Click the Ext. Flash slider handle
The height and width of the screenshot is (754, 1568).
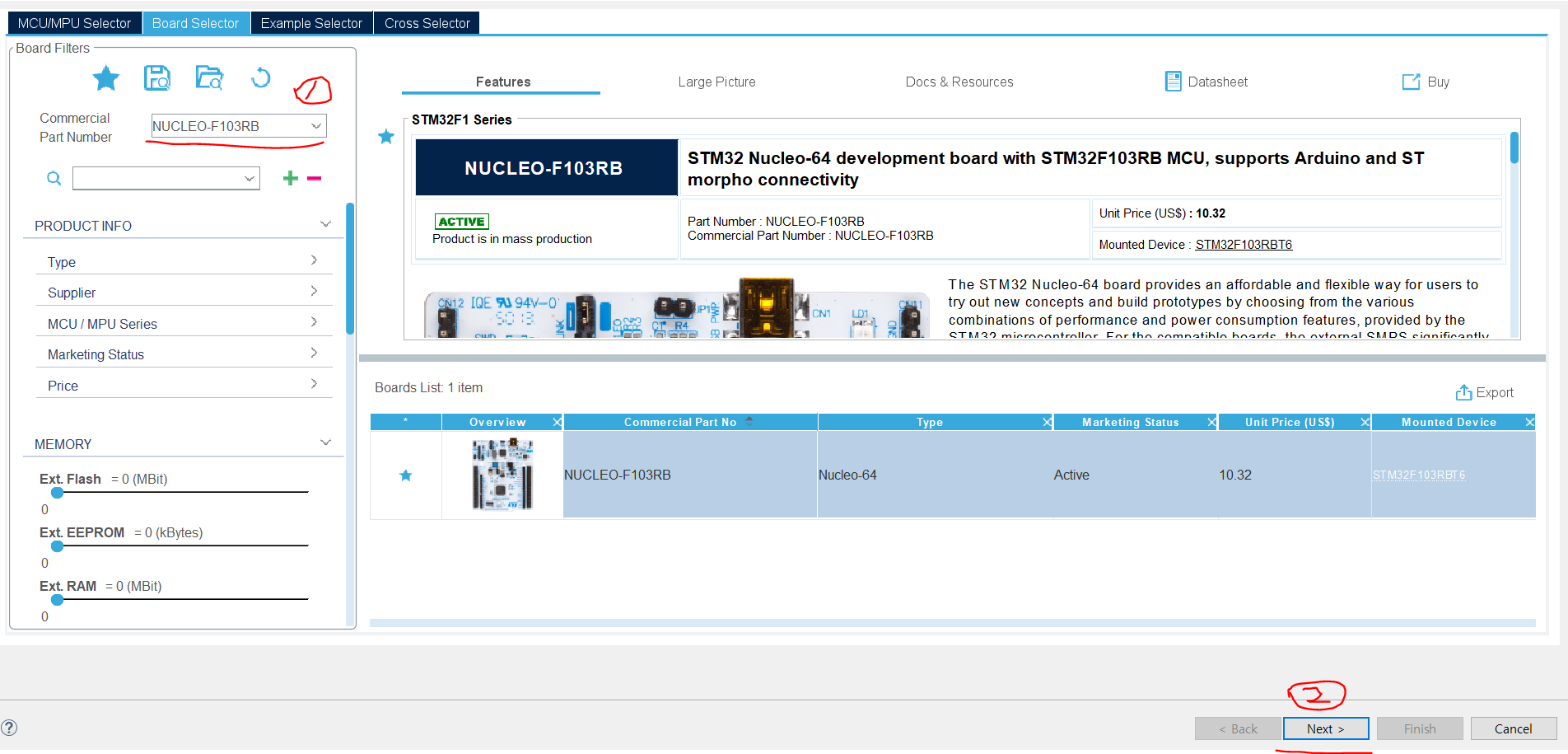tap(57, 493)
